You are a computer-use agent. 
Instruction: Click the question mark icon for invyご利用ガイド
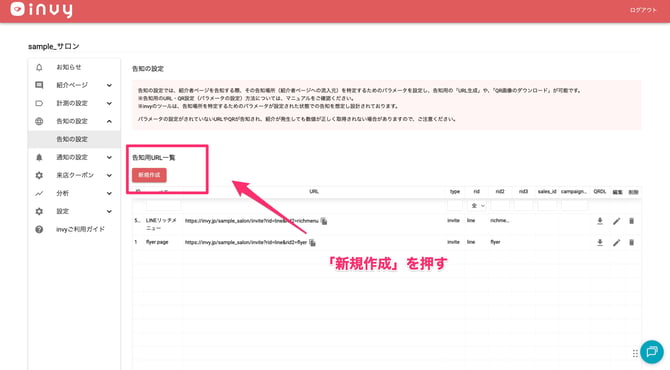point(39,229)
